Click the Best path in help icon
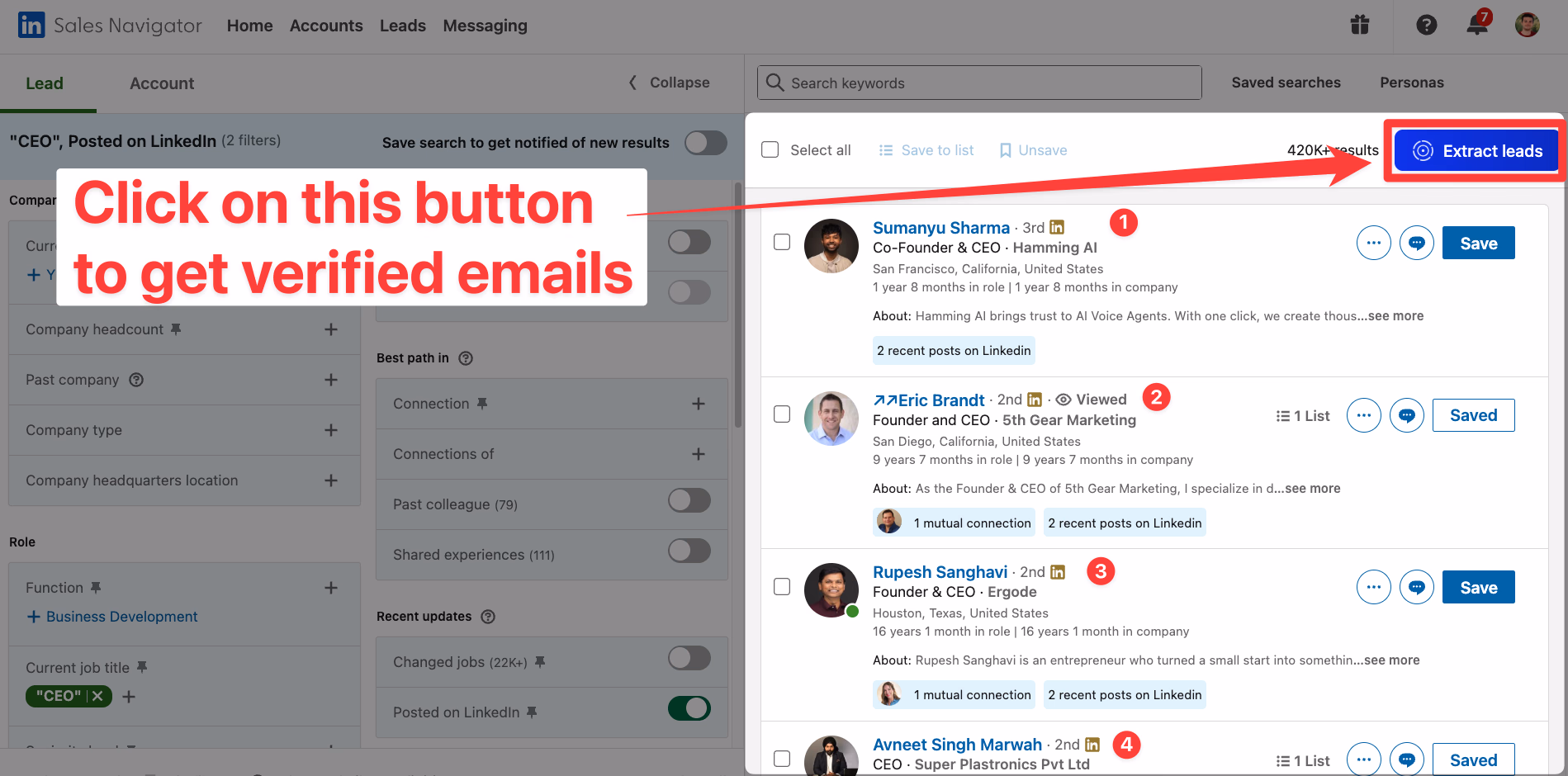1568x776 pixels. pyautogui.click(x=466, y=358)
